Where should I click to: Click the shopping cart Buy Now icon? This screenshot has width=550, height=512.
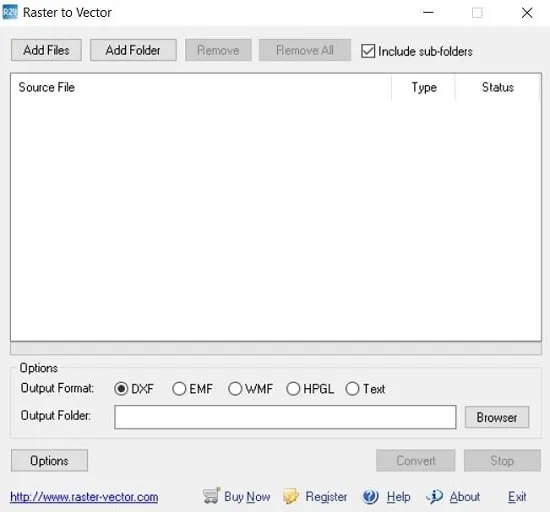[x=212, y=496]
